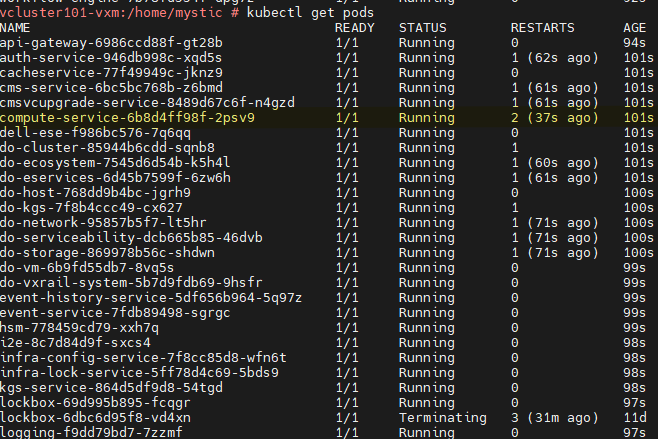Click pod name cms-service-6bc5bc768b-z6bmd
This screenshot has height=439, width=658.
pyautogui.click(x=111, y=88)
